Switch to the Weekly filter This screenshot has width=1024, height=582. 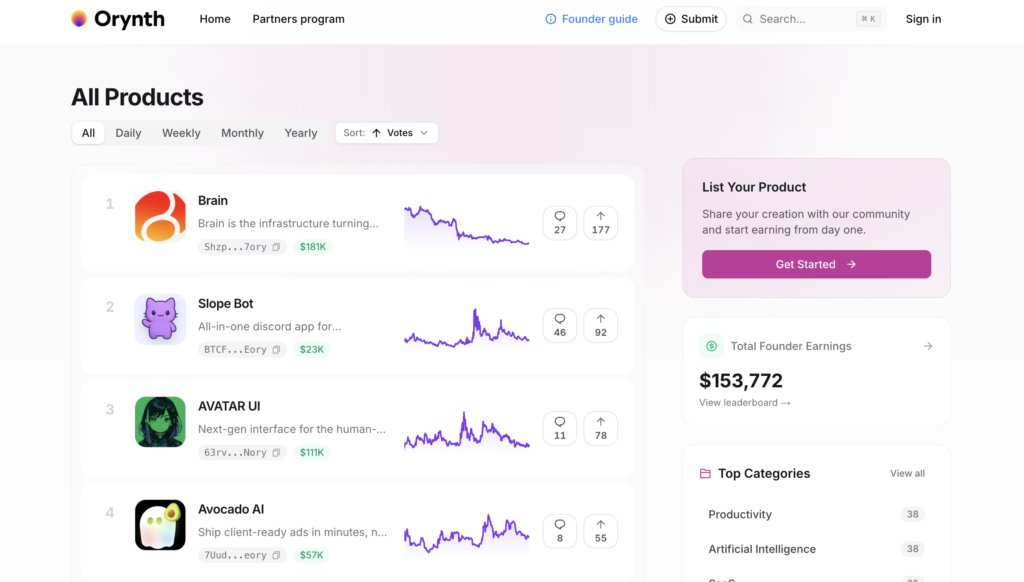[181, 133]
